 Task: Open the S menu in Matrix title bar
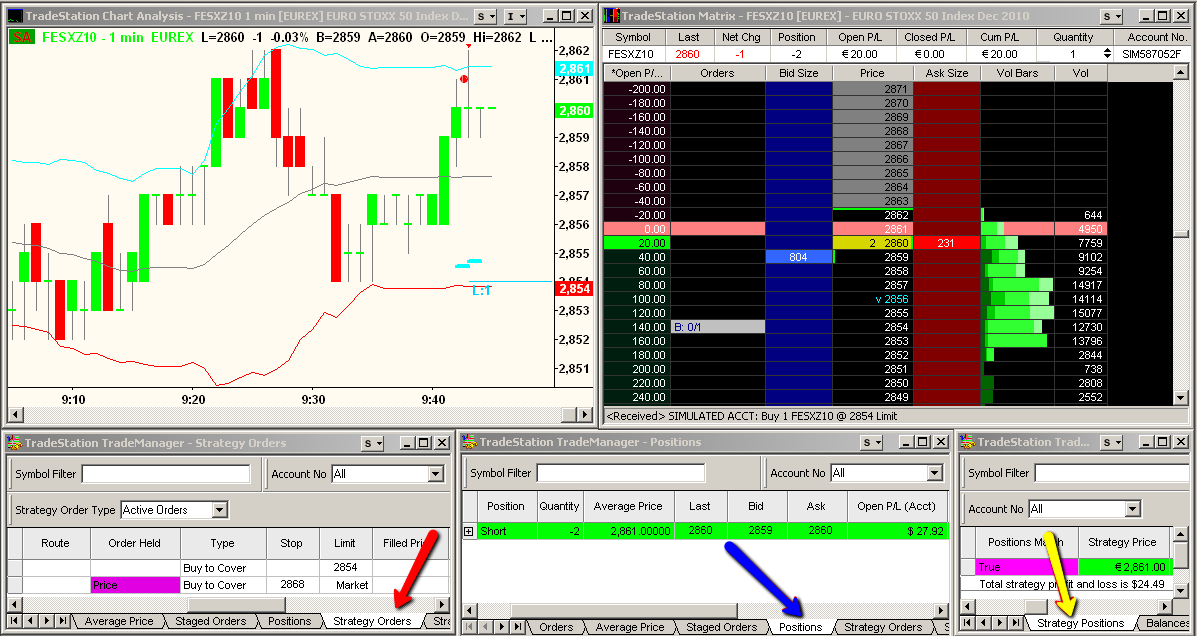click(x=1112, y=15)
